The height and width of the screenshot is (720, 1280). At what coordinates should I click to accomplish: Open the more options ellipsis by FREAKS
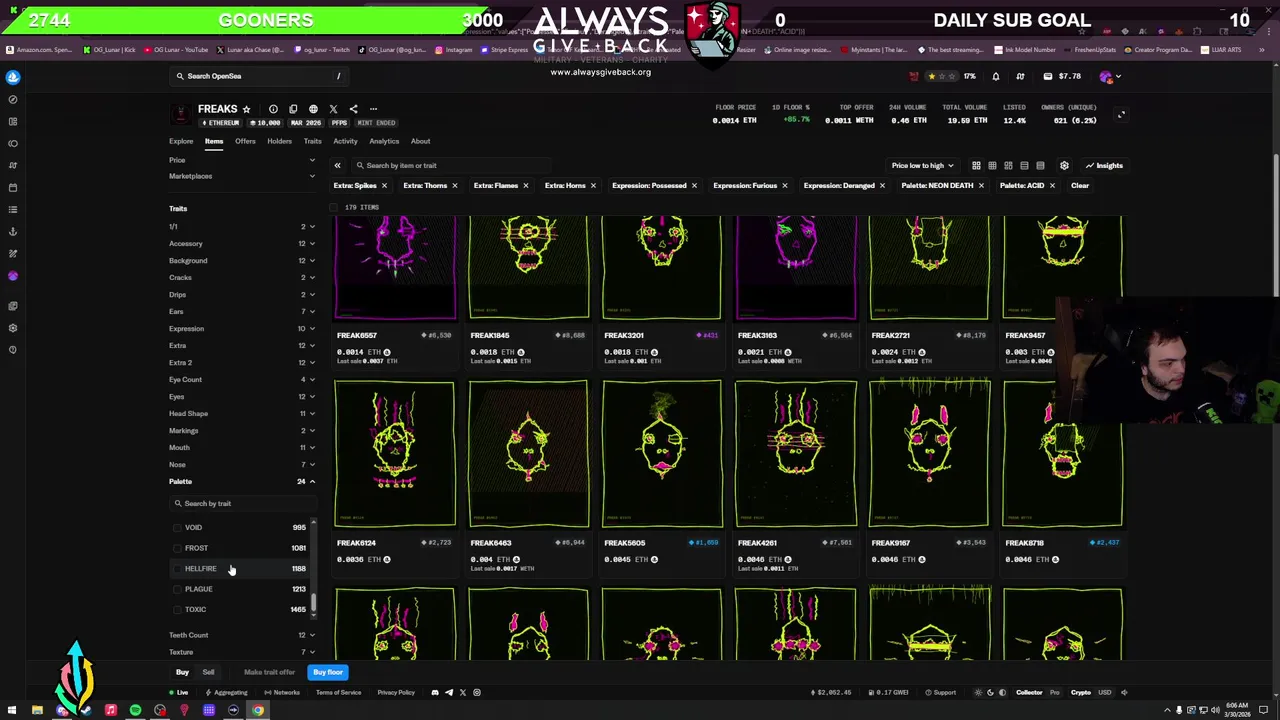pyautogui.click(x=373, y=109)
